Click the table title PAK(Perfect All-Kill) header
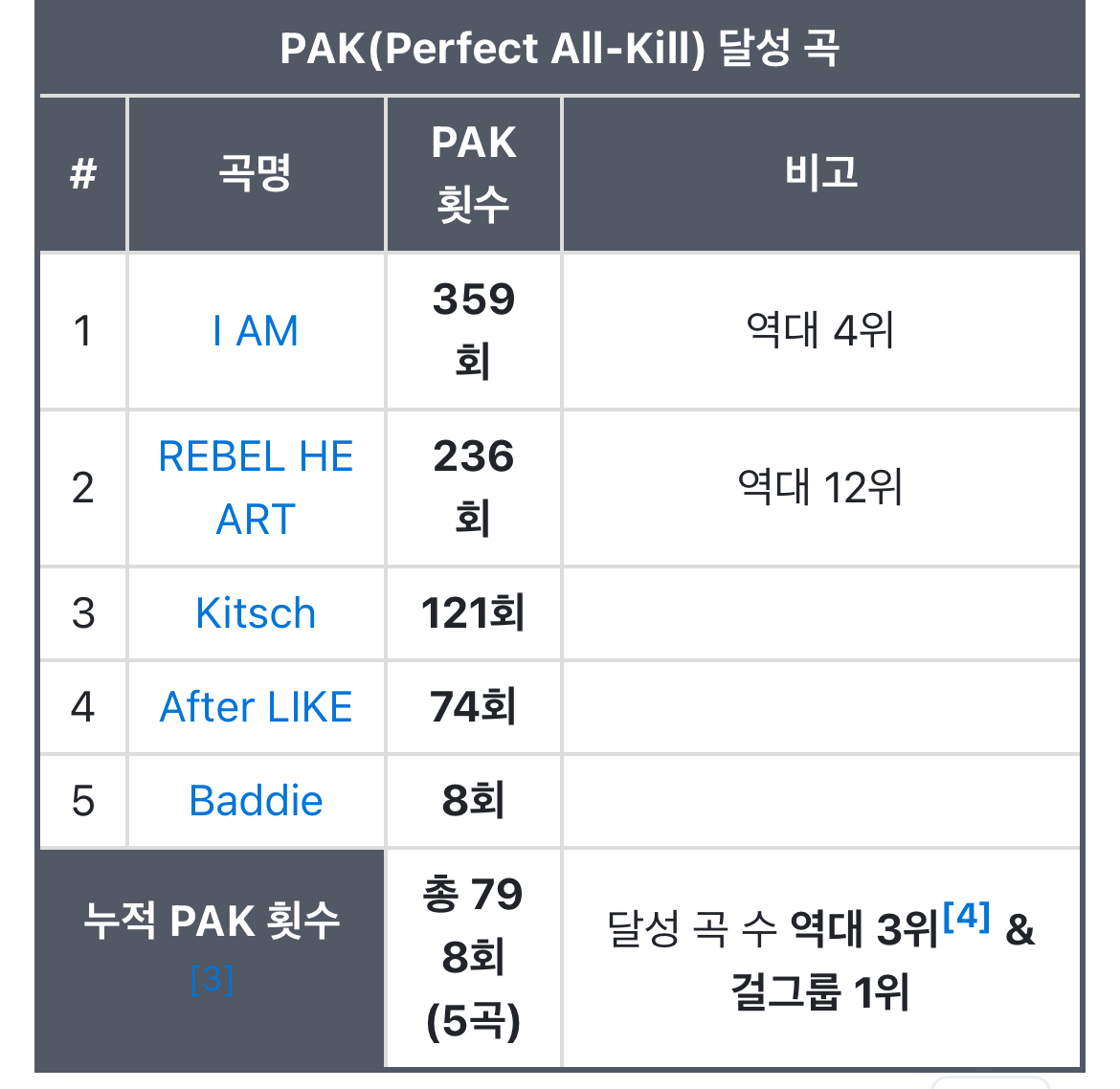The height and width of the screenshot is (1089, 1120). point(560,49)
